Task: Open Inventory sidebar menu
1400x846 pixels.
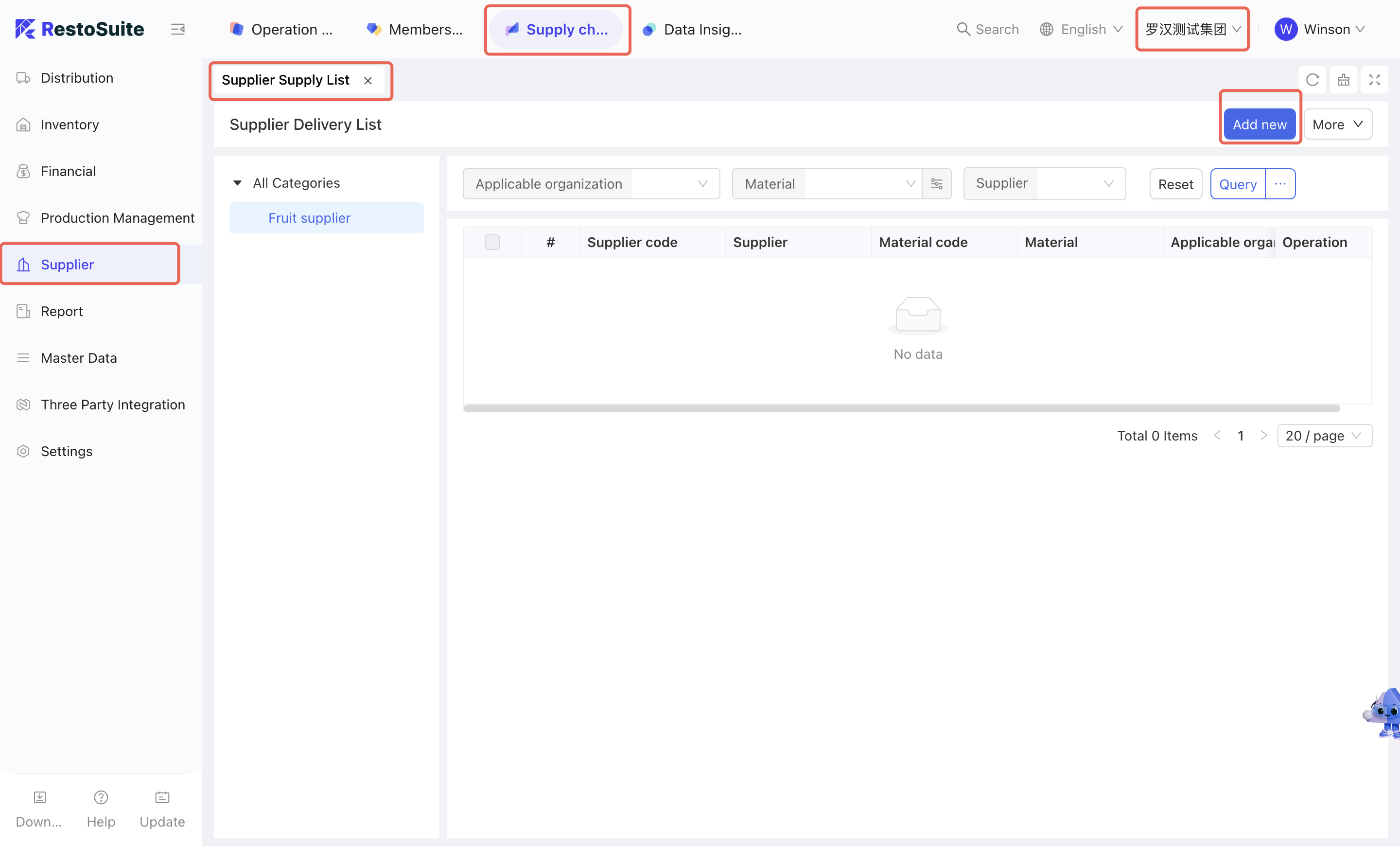Action: click(x=70, y=124)
